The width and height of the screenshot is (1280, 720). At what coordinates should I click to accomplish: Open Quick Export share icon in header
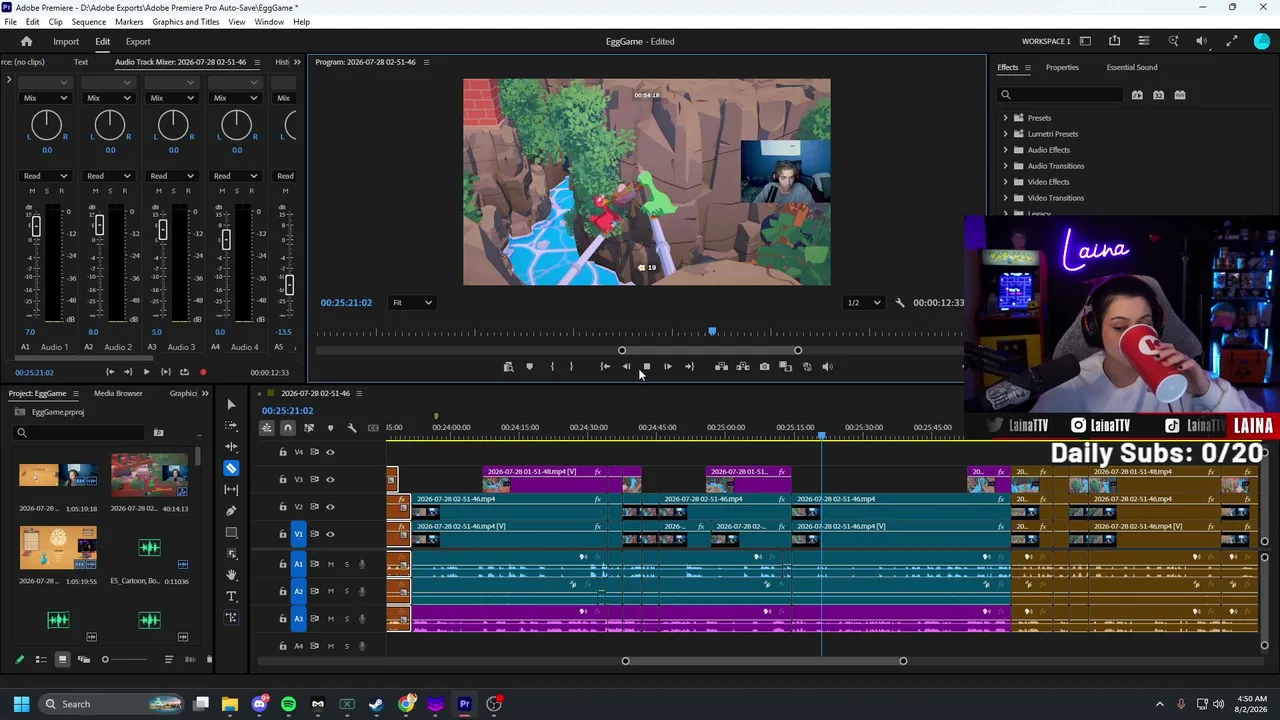[x=1114, y=41]
